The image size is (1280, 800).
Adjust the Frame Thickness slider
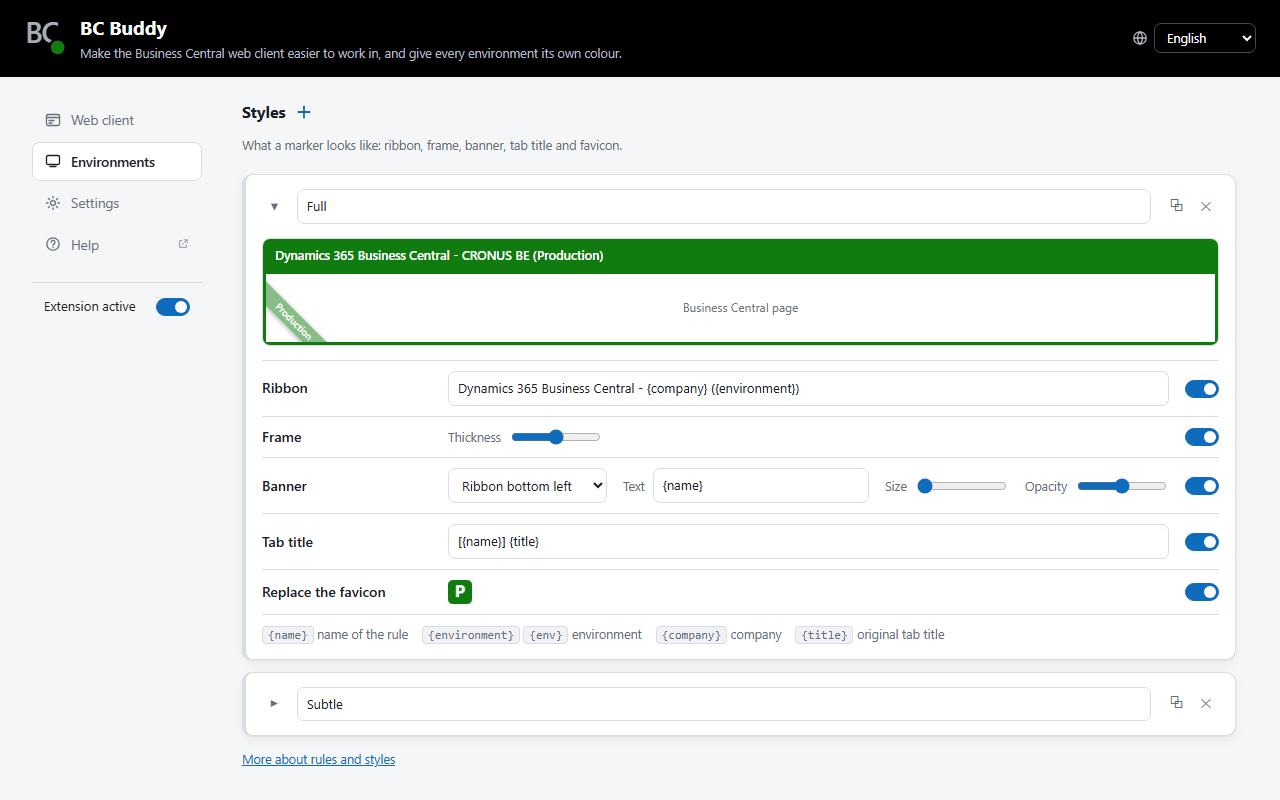556,437
